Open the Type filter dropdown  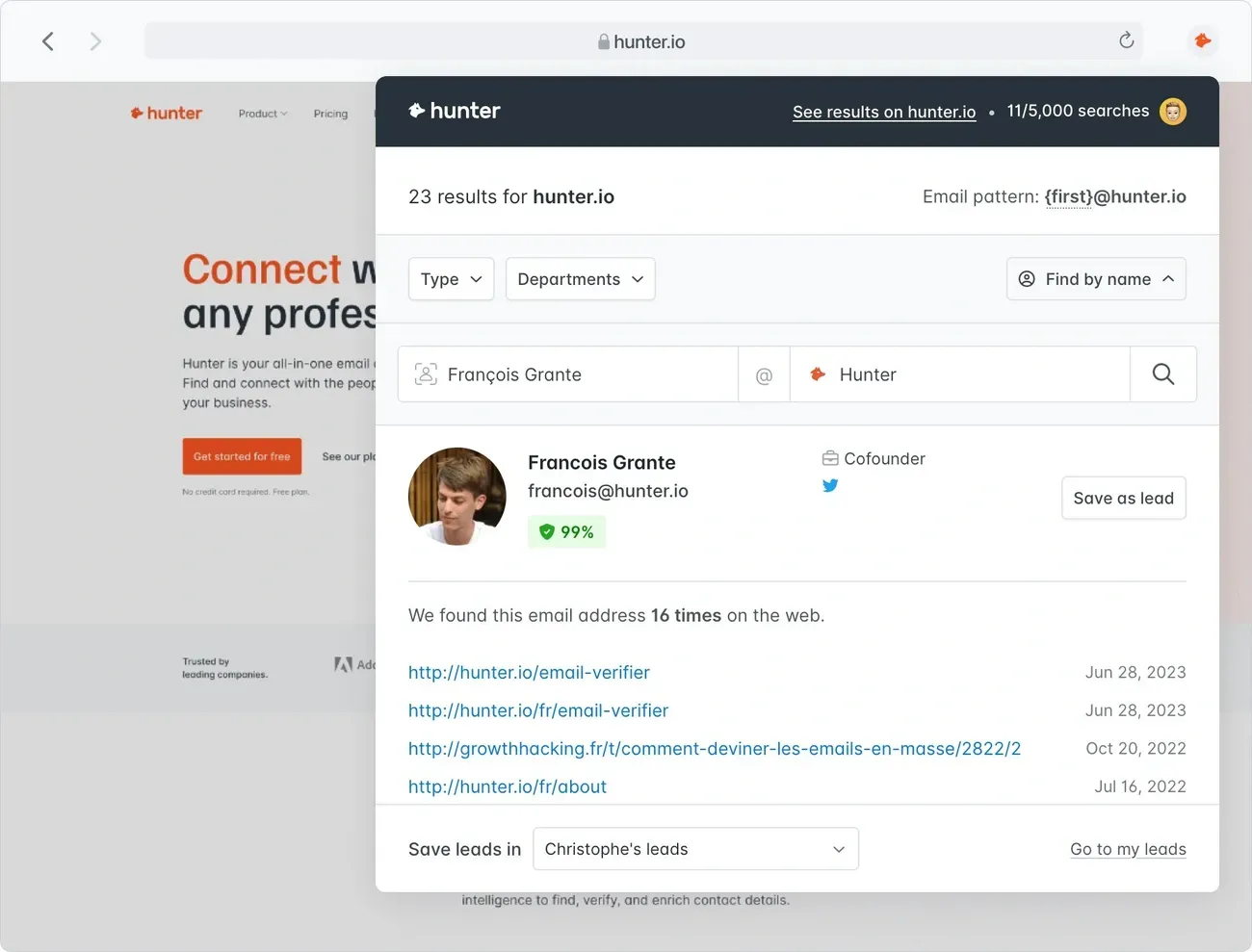point(451,279)
